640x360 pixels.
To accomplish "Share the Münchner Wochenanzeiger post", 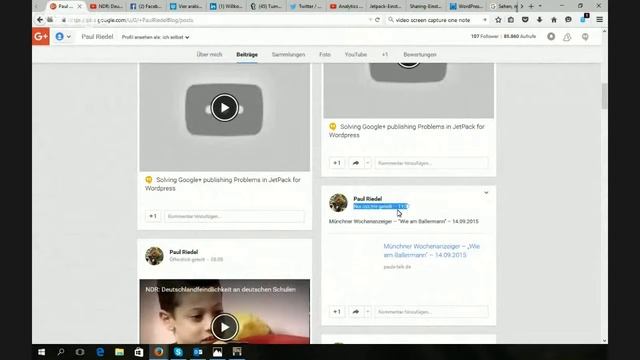I will pos(356,312).
